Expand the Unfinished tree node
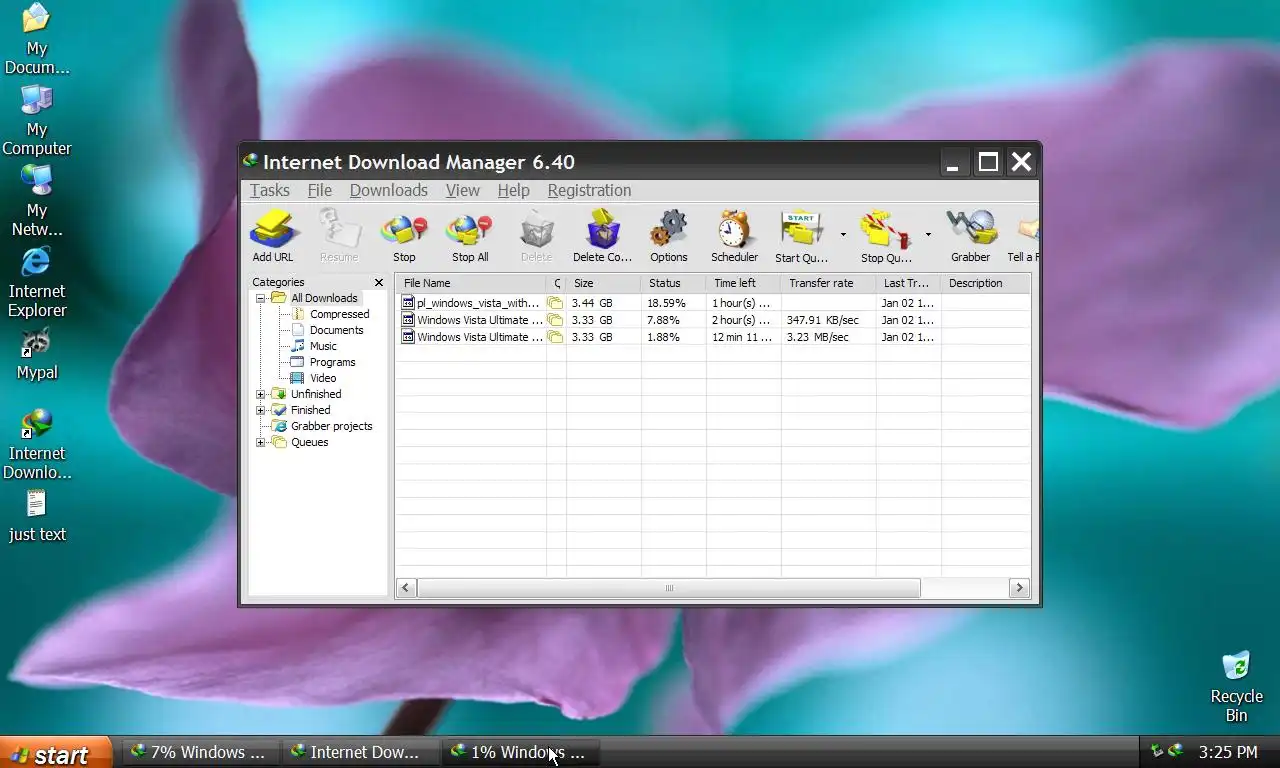 (x=261, y=394)
